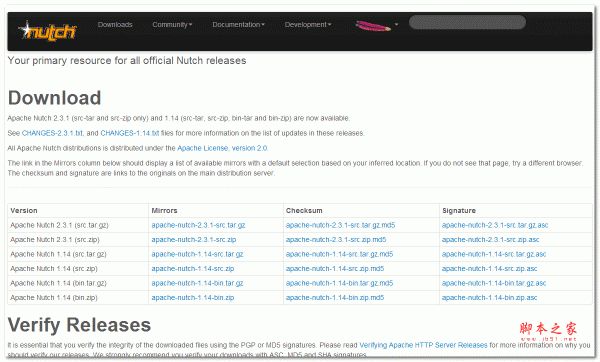
Task: Download apache-nutch-1.14-bin.zip from mirrors
Action: click(x=193, y=298)
